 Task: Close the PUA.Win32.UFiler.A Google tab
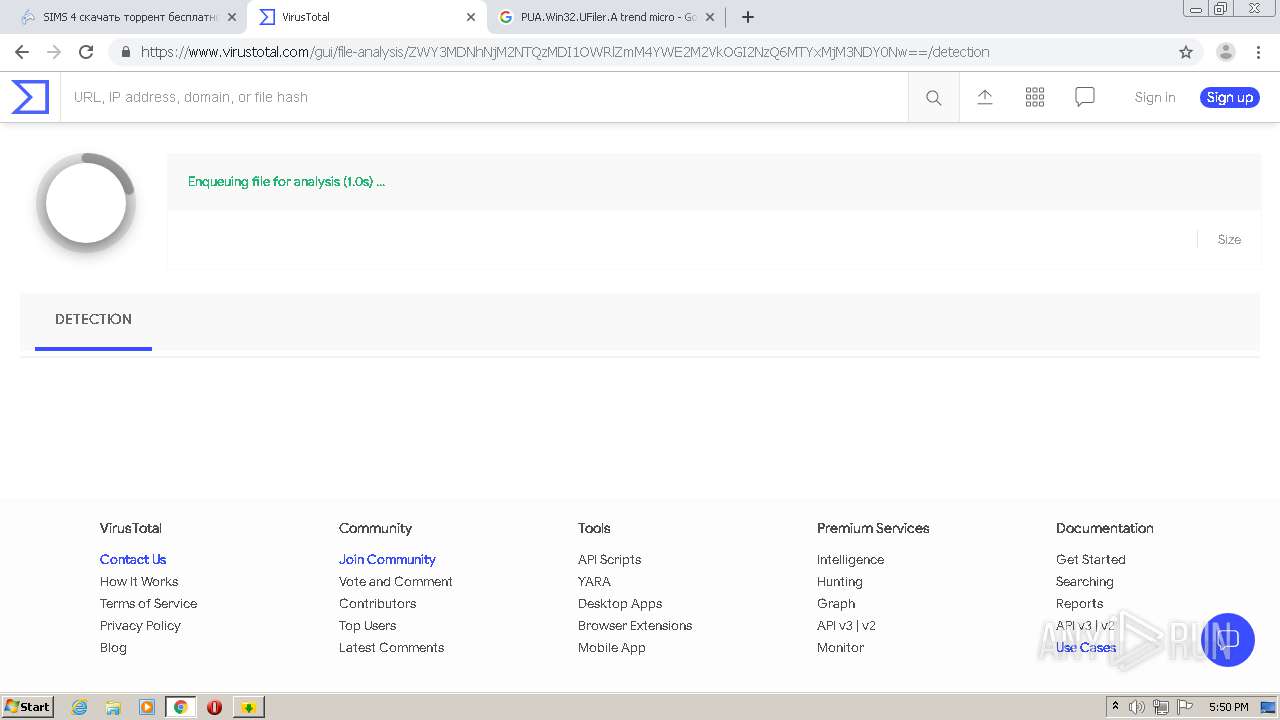[710, 17]
